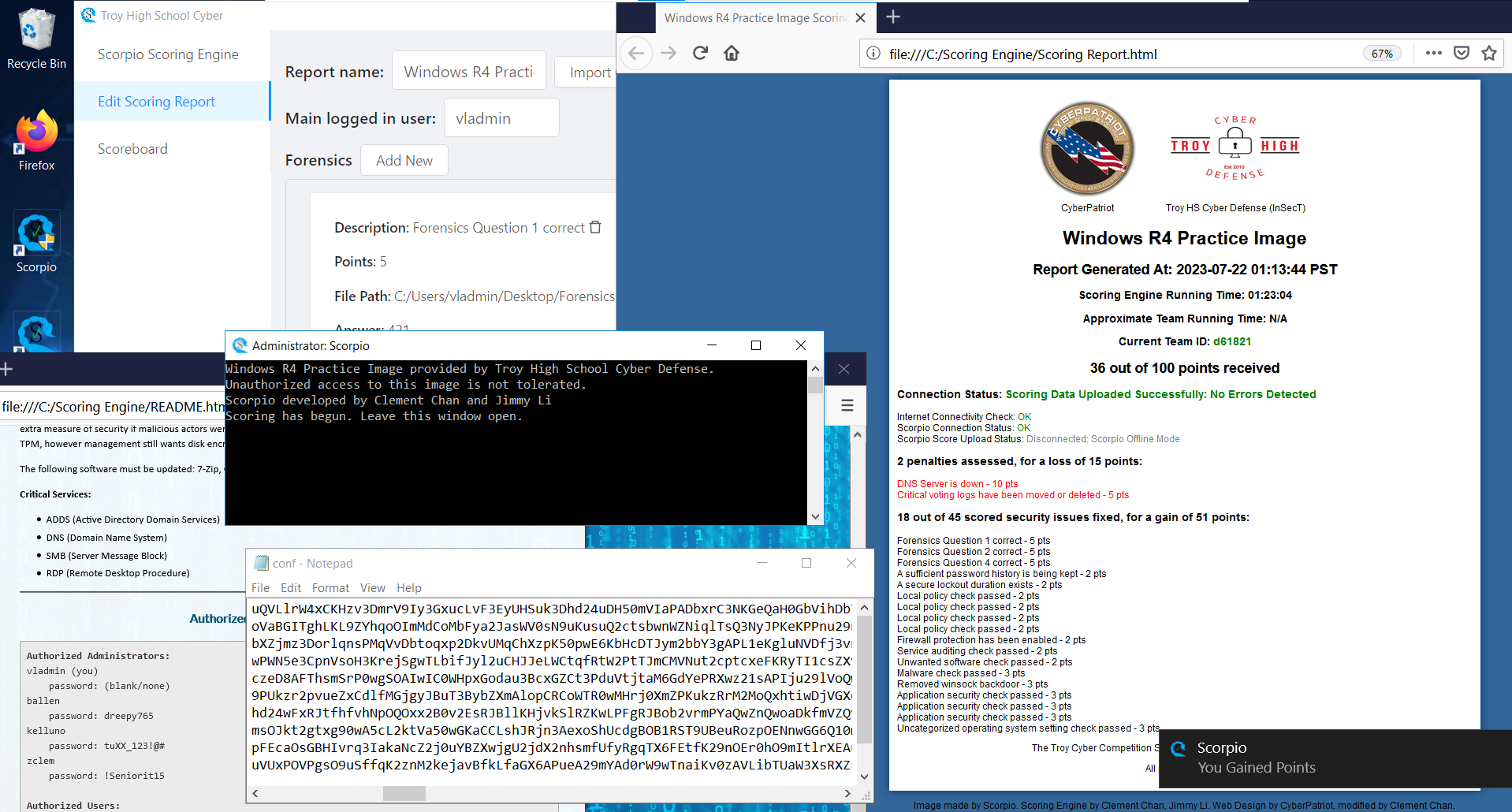Click the Scorpio icon in the Administrator console title bar
This screenshot has width=1512, height=812.
[x=240, y=345]
